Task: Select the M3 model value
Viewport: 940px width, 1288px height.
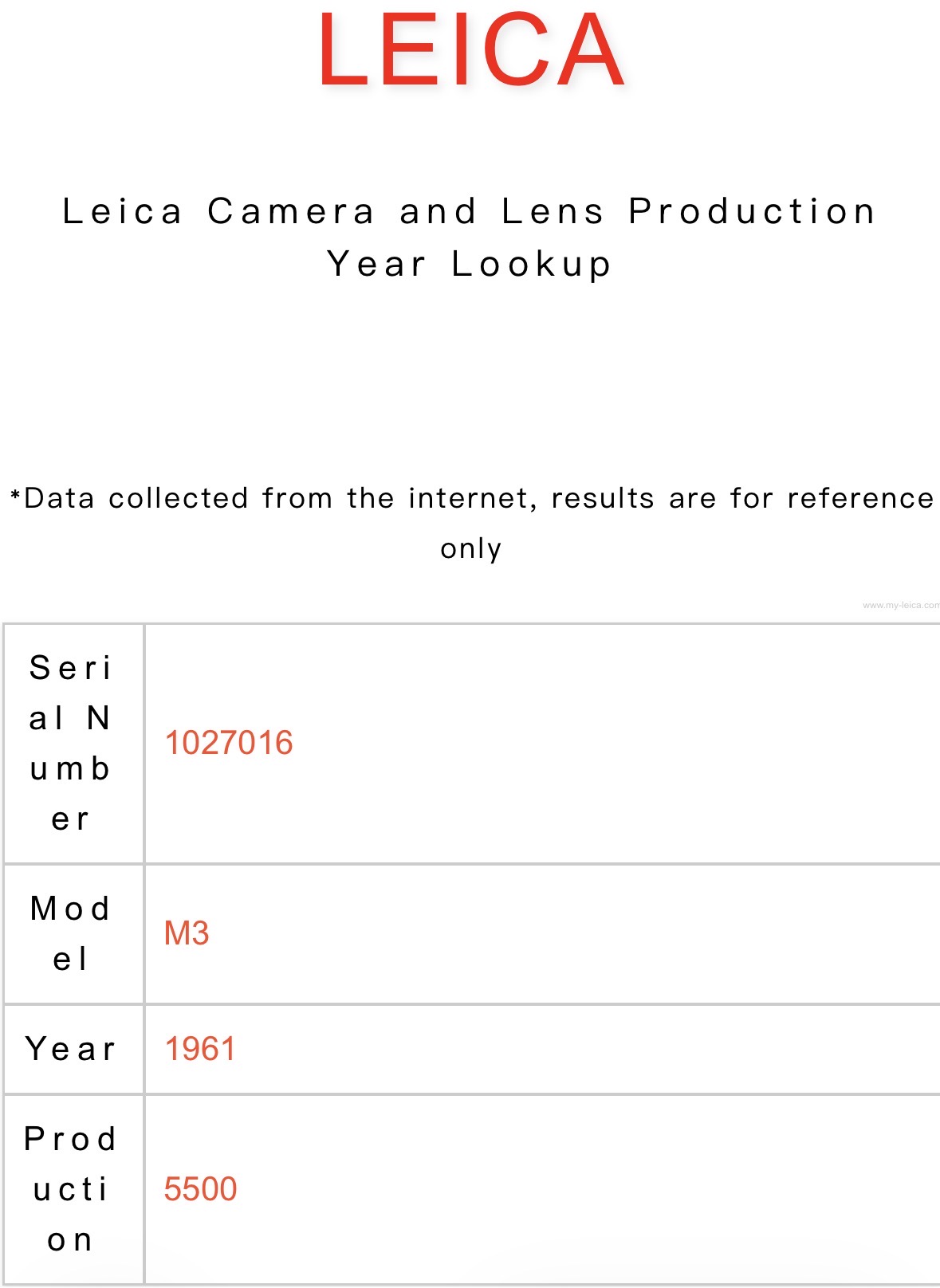Action: 187,933
